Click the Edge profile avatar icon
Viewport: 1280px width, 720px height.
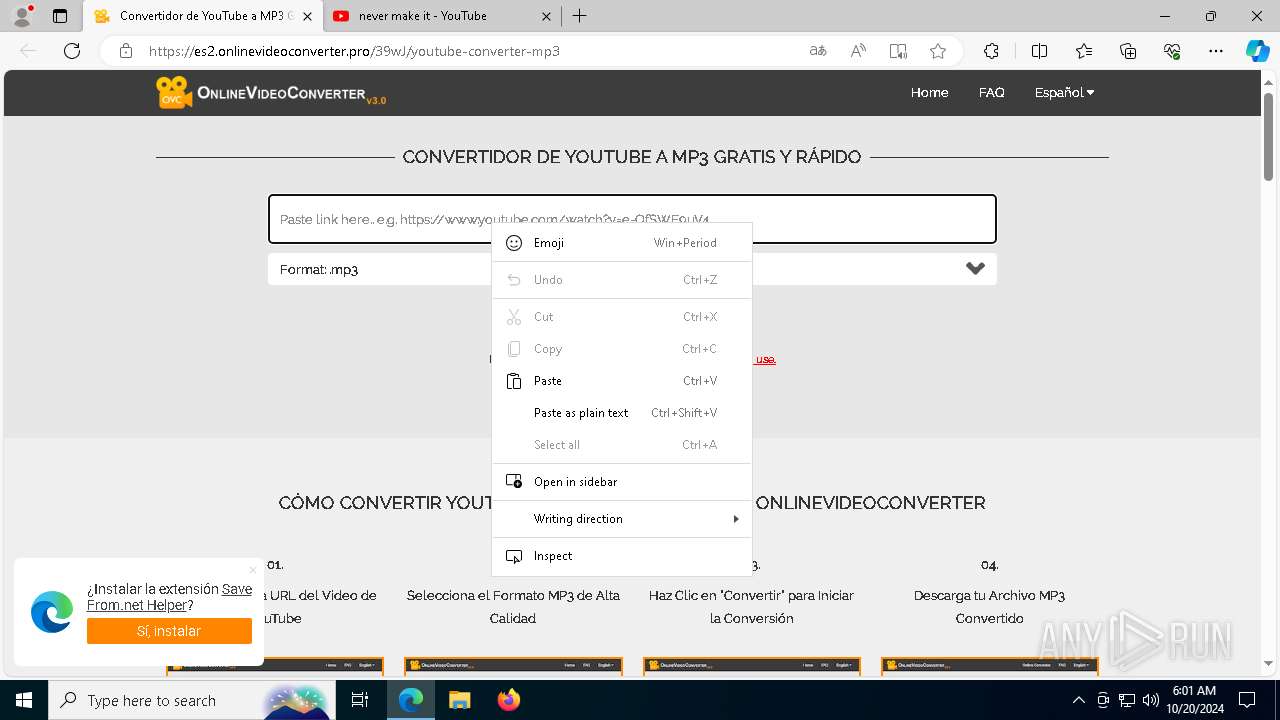(23, 16)
